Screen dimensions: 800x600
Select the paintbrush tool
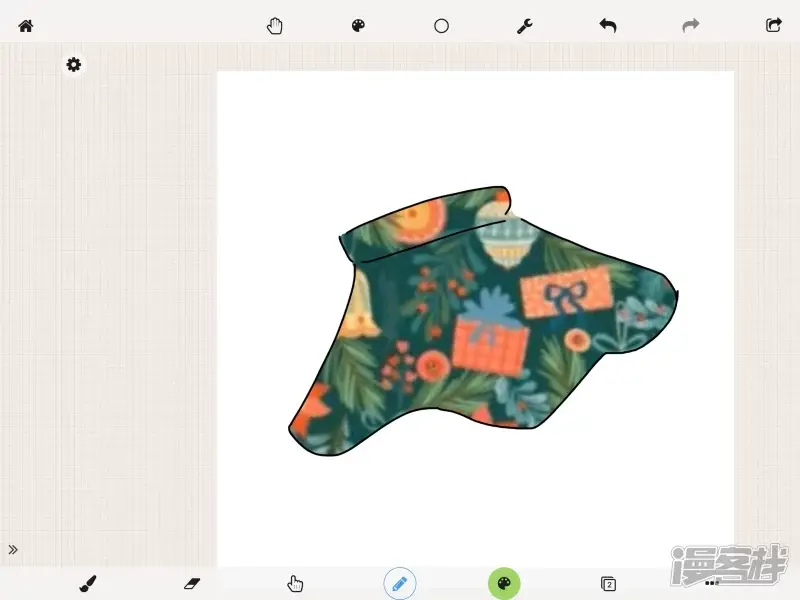click(88, 583)
